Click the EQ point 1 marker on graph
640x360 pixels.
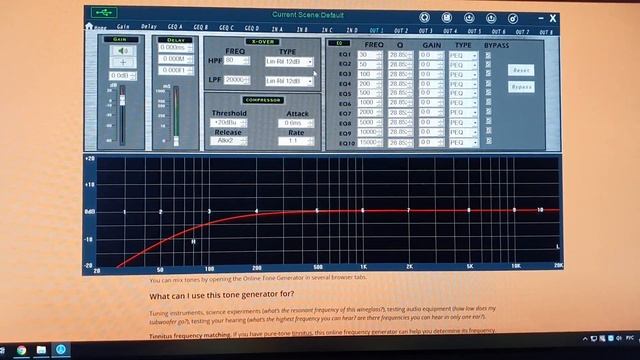point(124,212)
